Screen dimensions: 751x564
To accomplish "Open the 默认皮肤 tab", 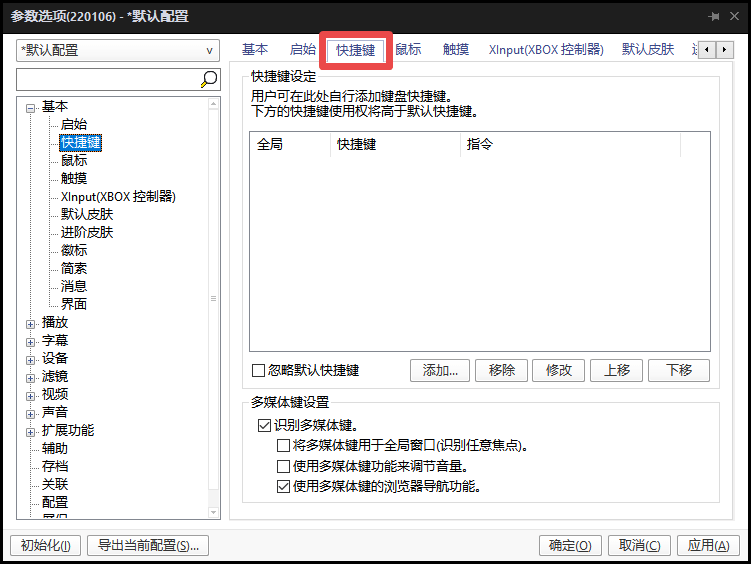I will 648,49.
